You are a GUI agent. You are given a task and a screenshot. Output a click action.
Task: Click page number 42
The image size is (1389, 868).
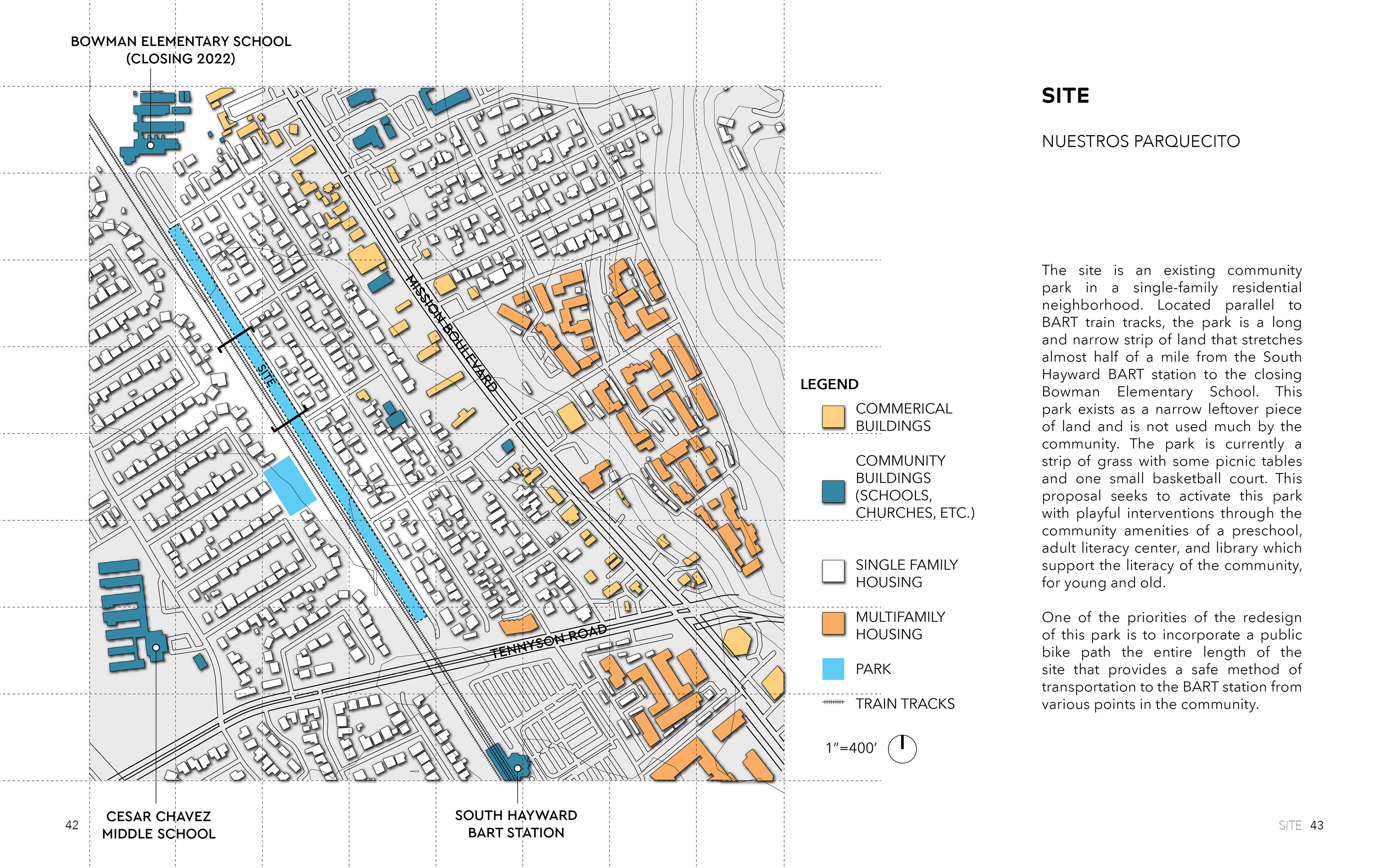coord(72,825)
